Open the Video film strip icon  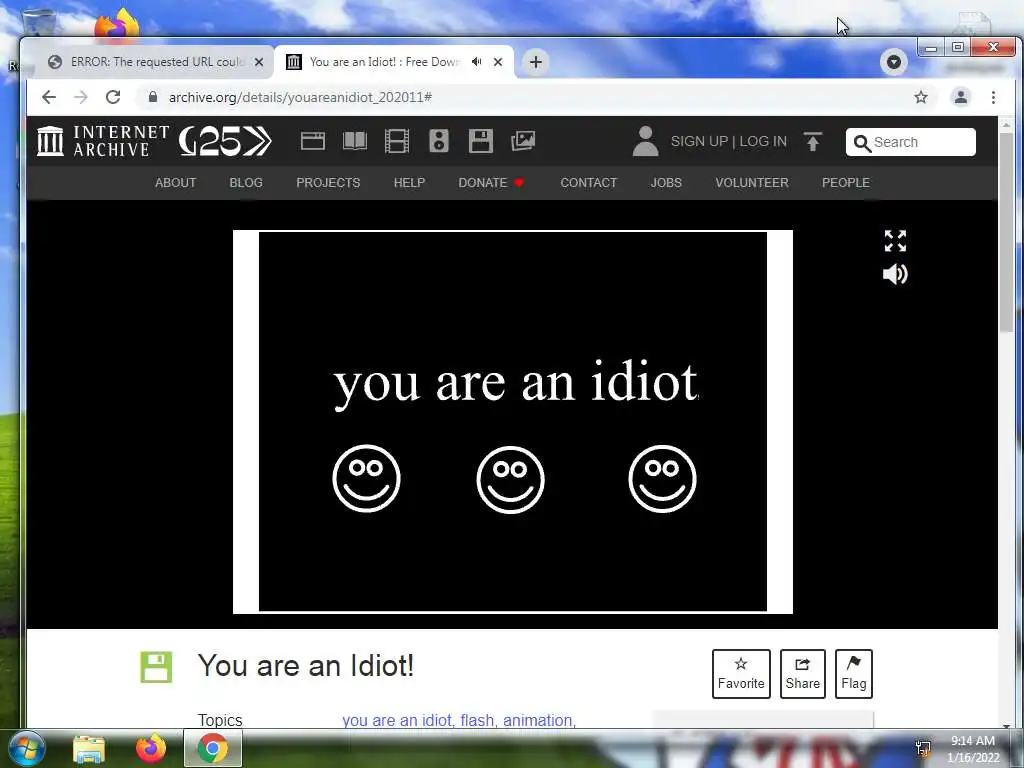(x=397, y=141)
